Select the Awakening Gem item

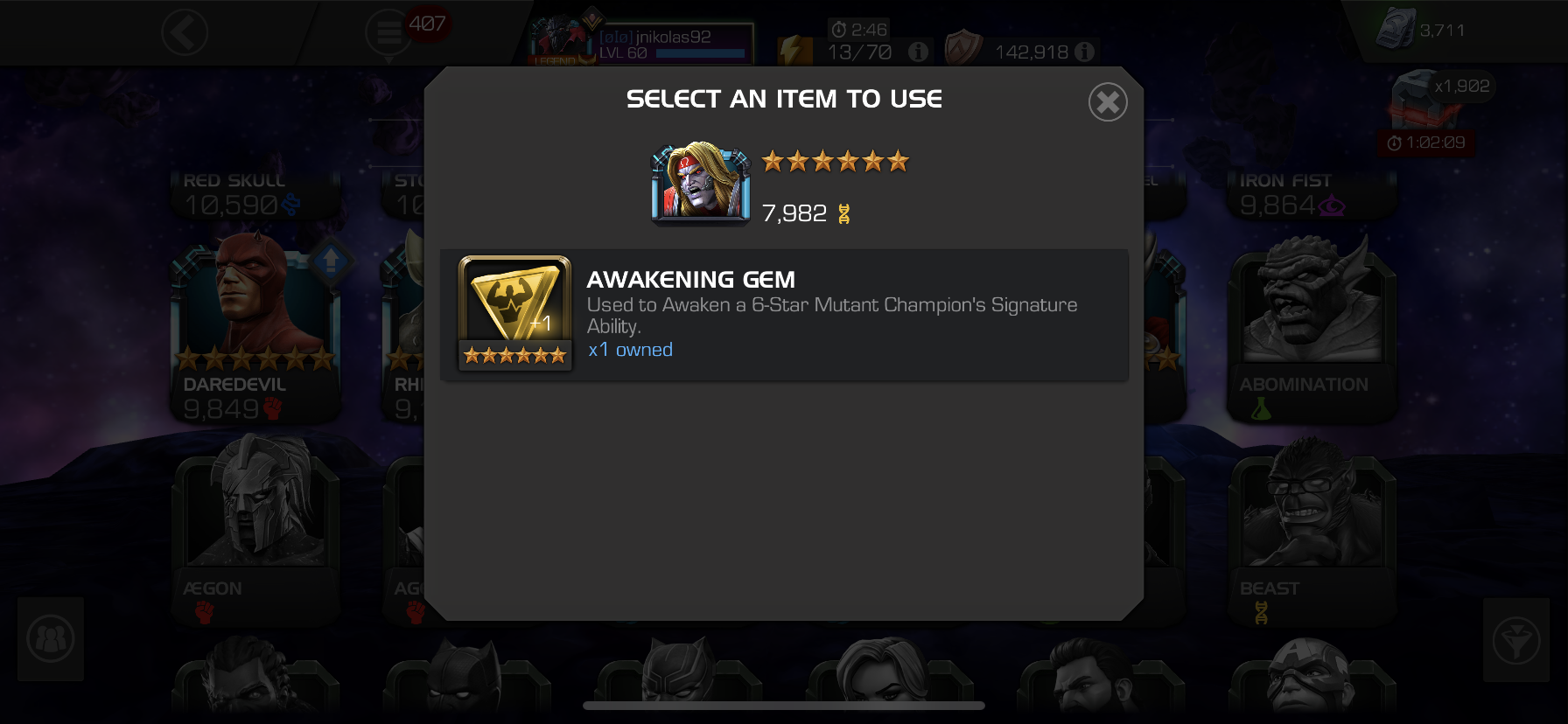pos(784,315)
